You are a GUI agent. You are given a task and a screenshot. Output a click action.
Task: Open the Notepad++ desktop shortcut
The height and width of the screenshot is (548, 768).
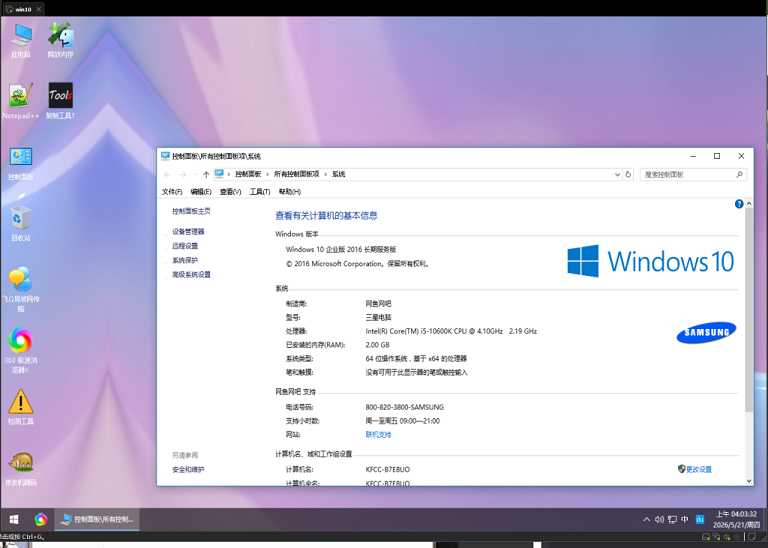coord(21,101)
